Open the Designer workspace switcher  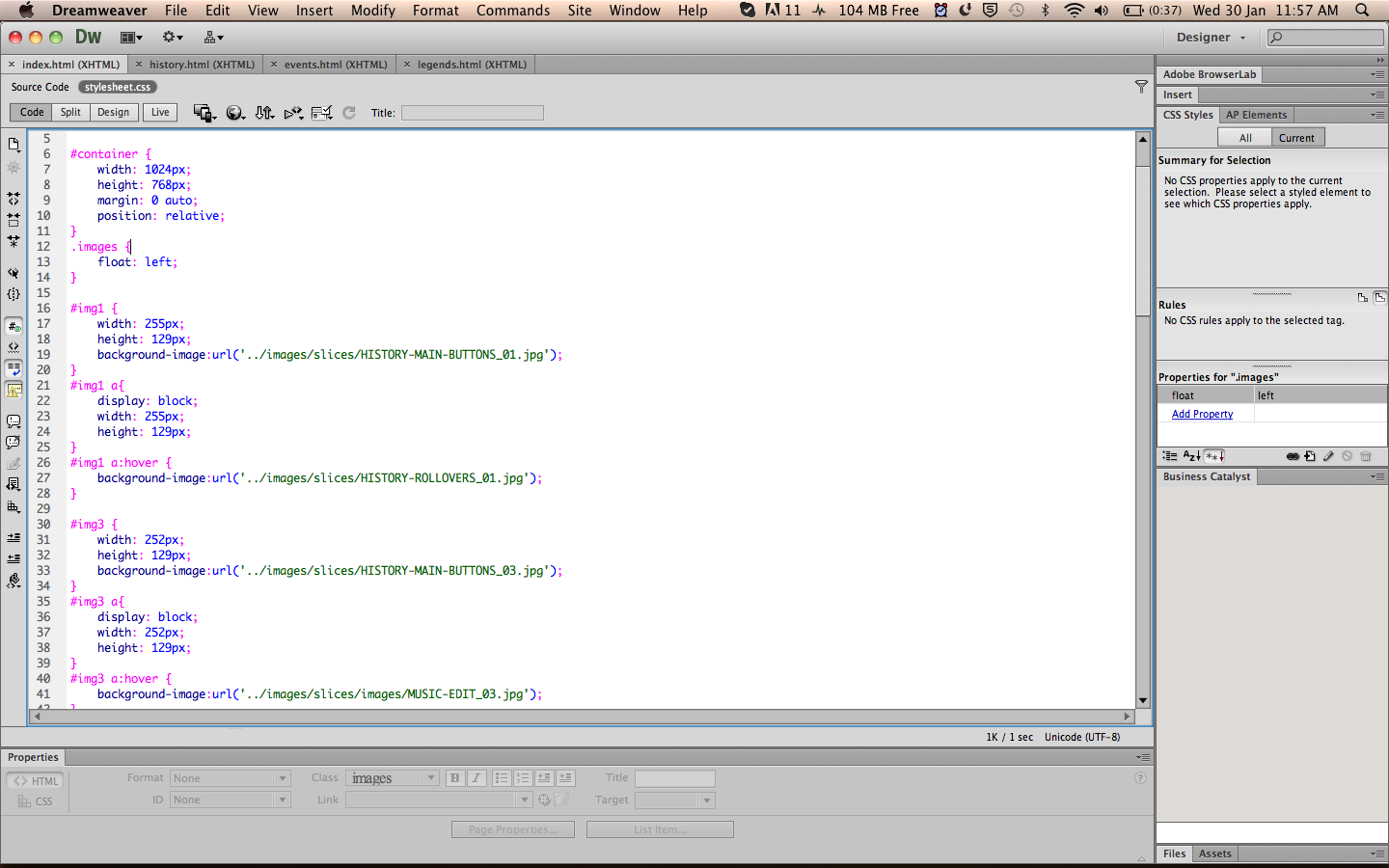(x=1211, y=38)
